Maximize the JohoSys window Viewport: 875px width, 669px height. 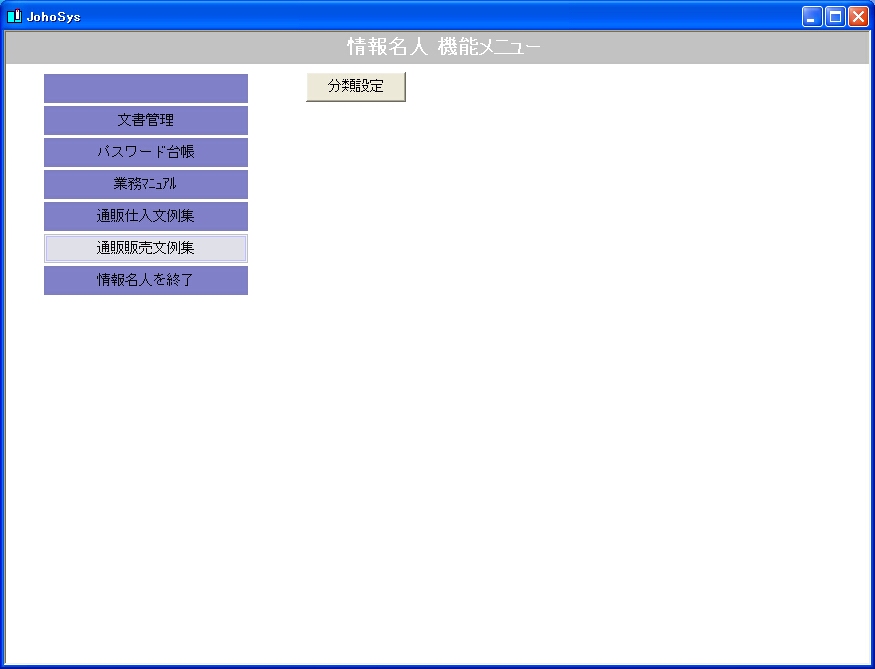point(835,17)
